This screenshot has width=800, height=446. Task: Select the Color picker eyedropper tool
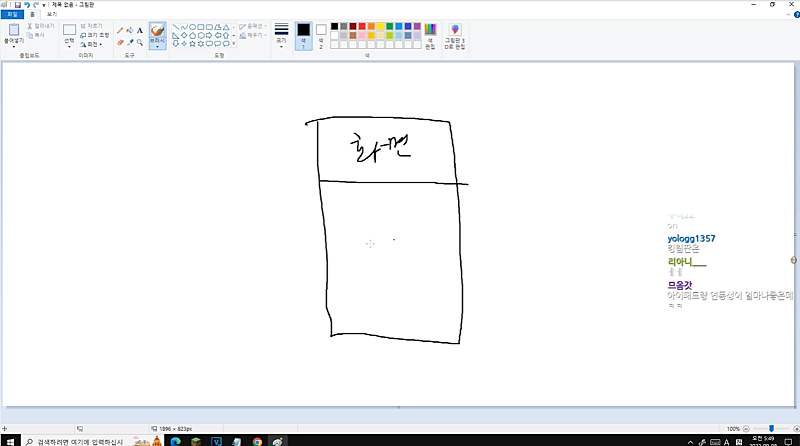(130, 42)
